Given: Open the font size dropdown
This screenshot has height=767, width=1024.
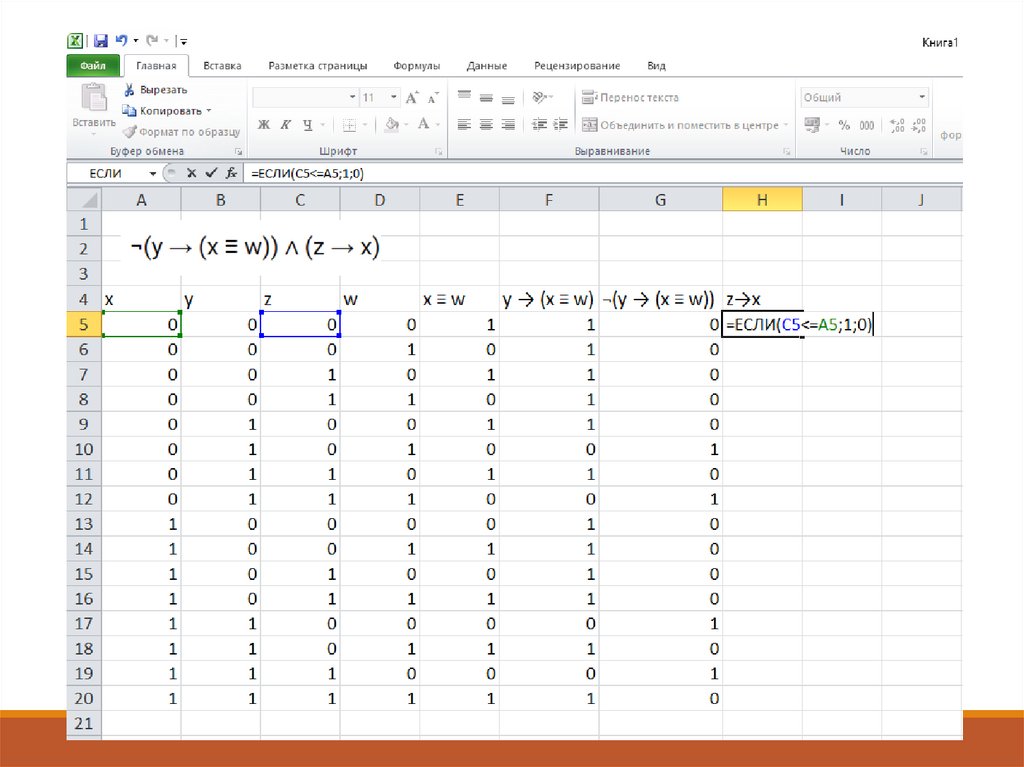Looking at the screenshot, I should coord(394,98).
